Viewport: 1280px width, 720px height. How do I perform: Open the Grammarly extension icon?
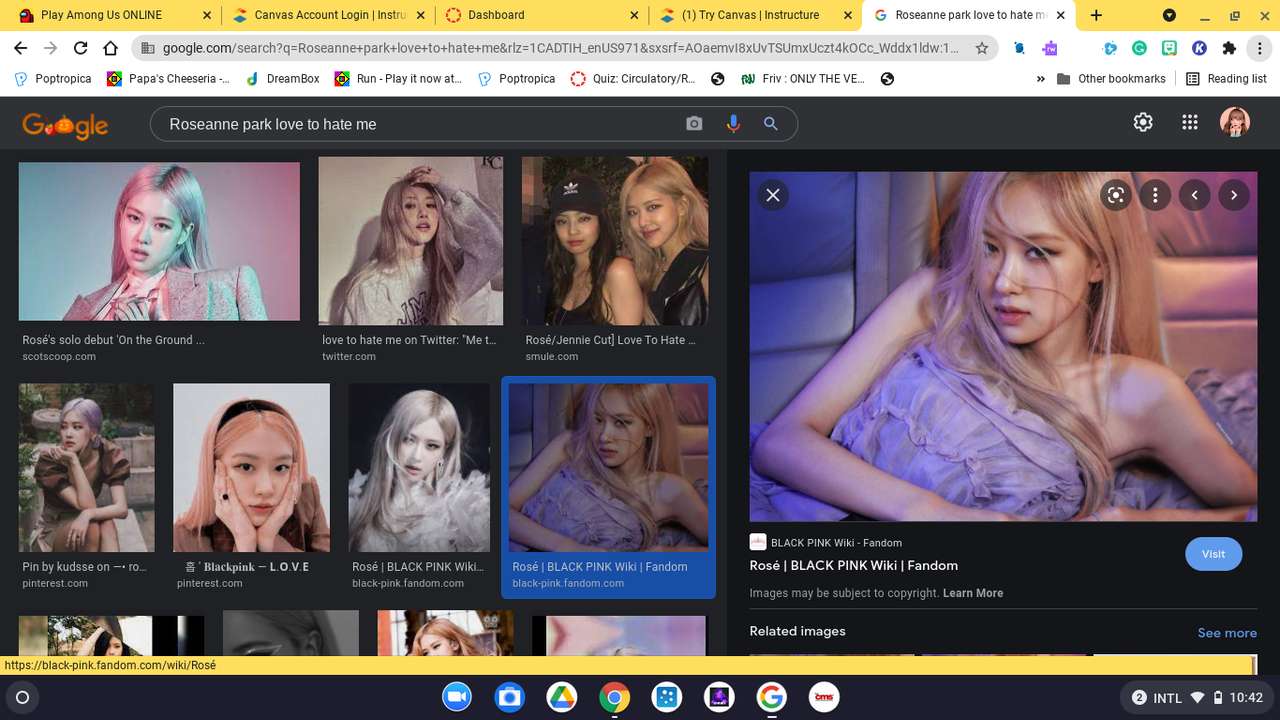(x=1139, y=48)
